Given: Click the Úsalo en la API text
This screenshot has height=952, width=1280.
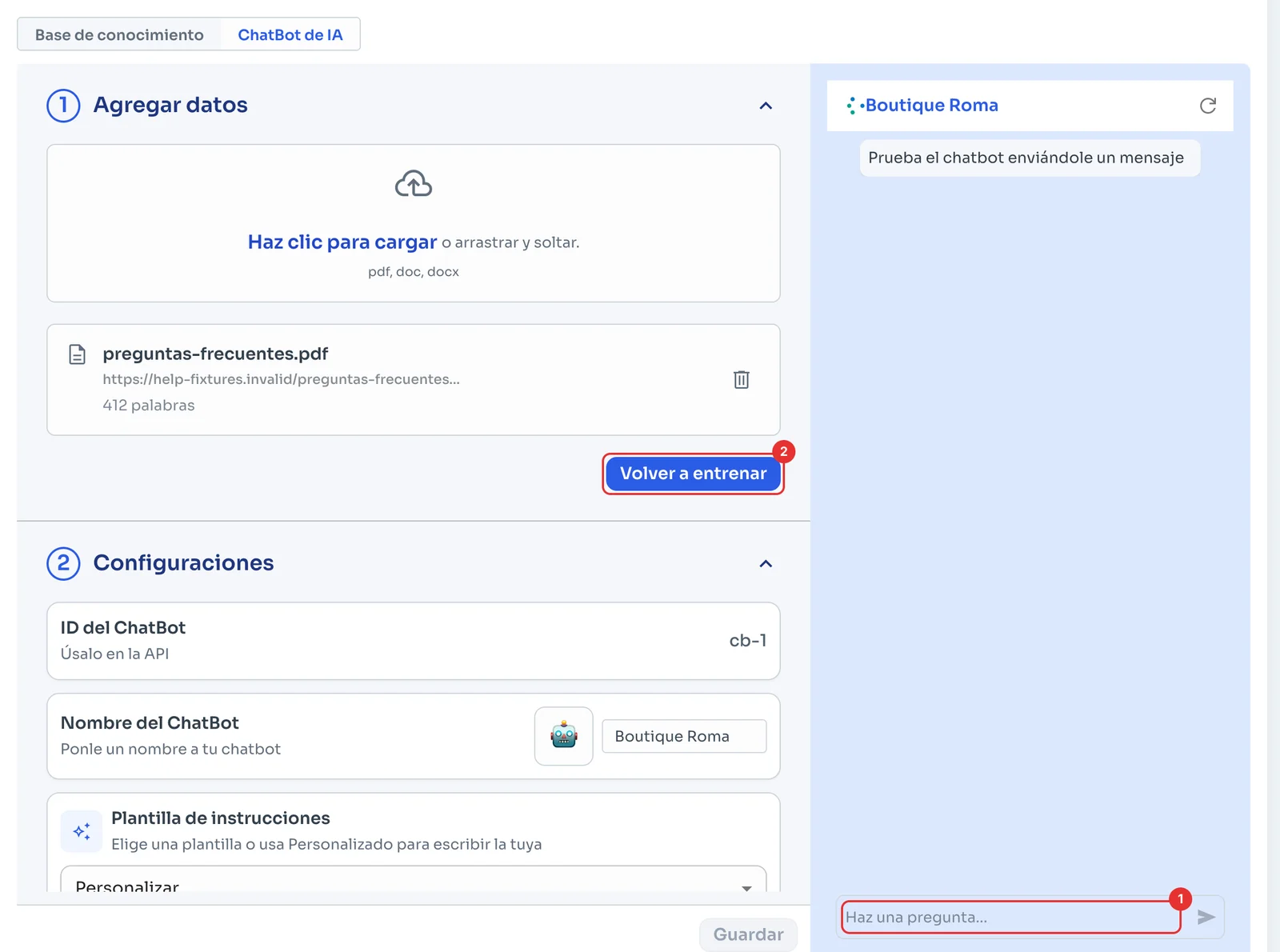Looking at the screenshot, I should pyautogui.click(x=115, y=654).
